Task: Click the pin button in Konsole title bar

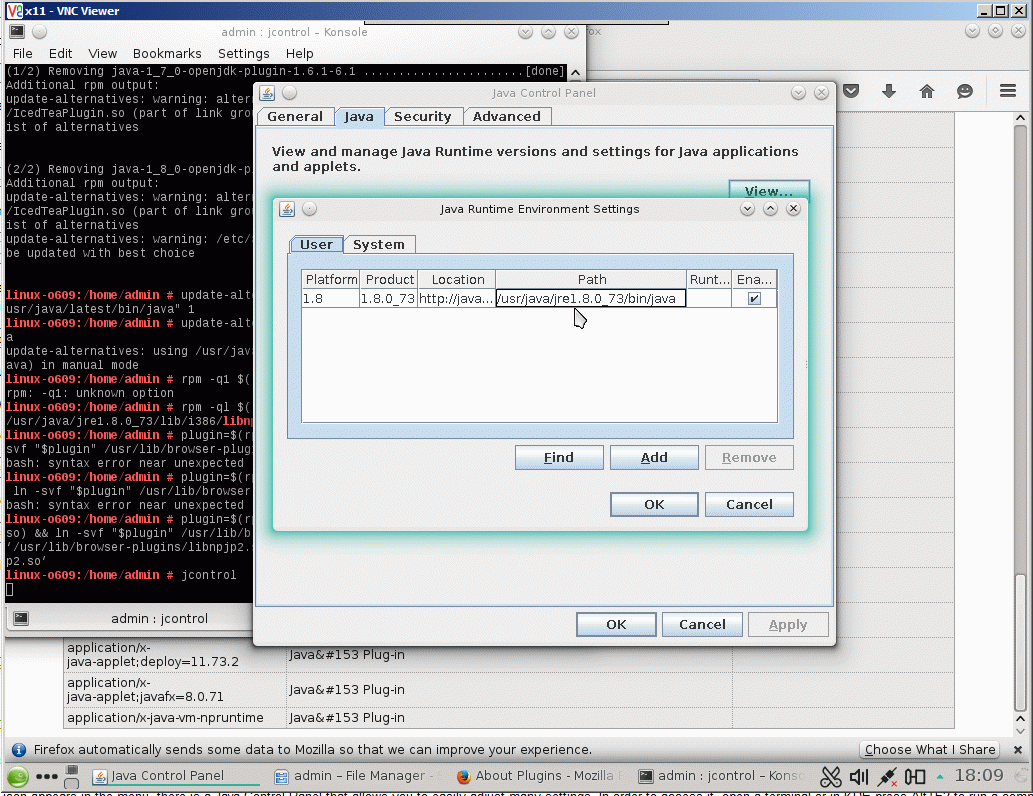Action: click(40, 31)
